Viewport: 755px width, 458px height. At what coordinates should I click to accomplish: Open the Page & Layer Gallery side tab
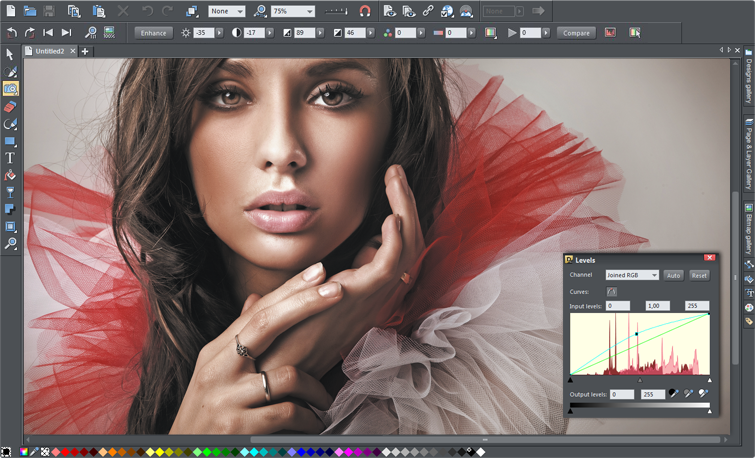[749, 154]
